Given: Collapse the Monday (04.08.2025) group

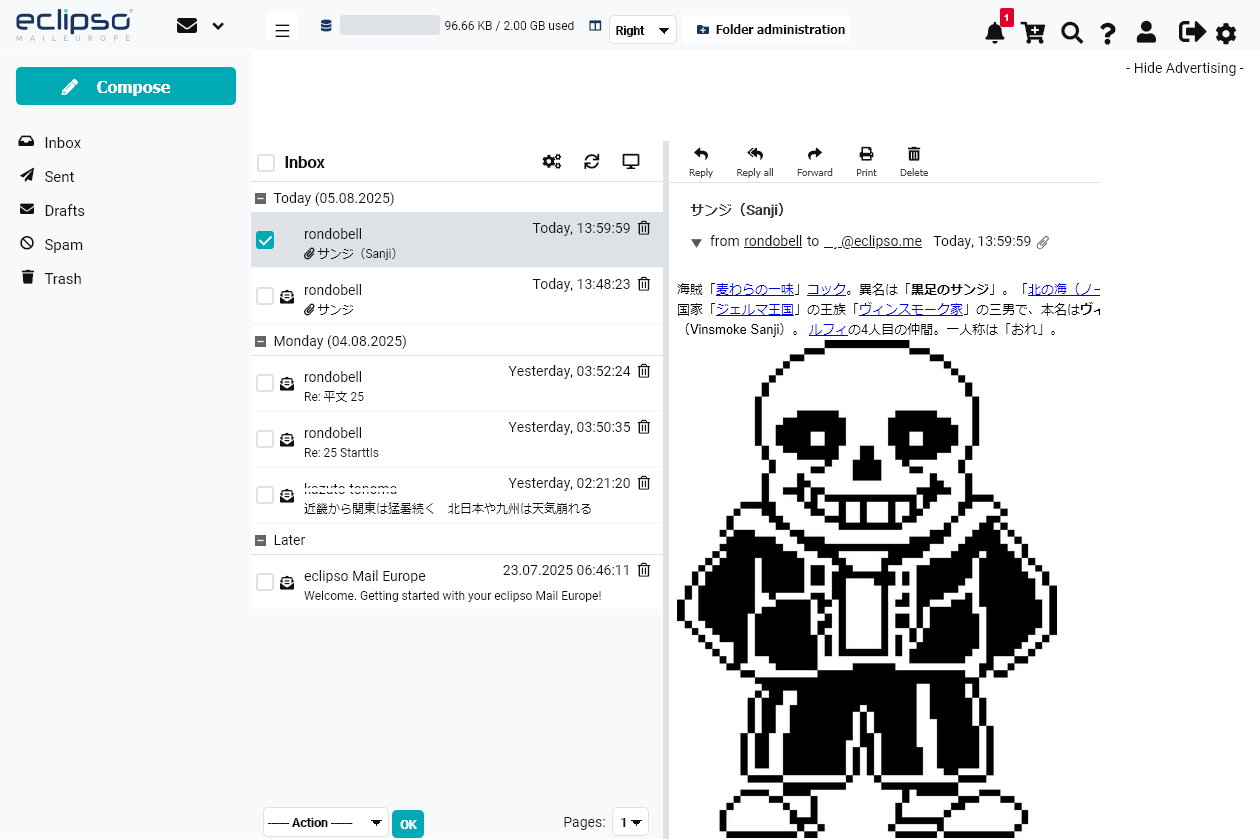Looking at the screenshot, I should click(x=261, y=341).
